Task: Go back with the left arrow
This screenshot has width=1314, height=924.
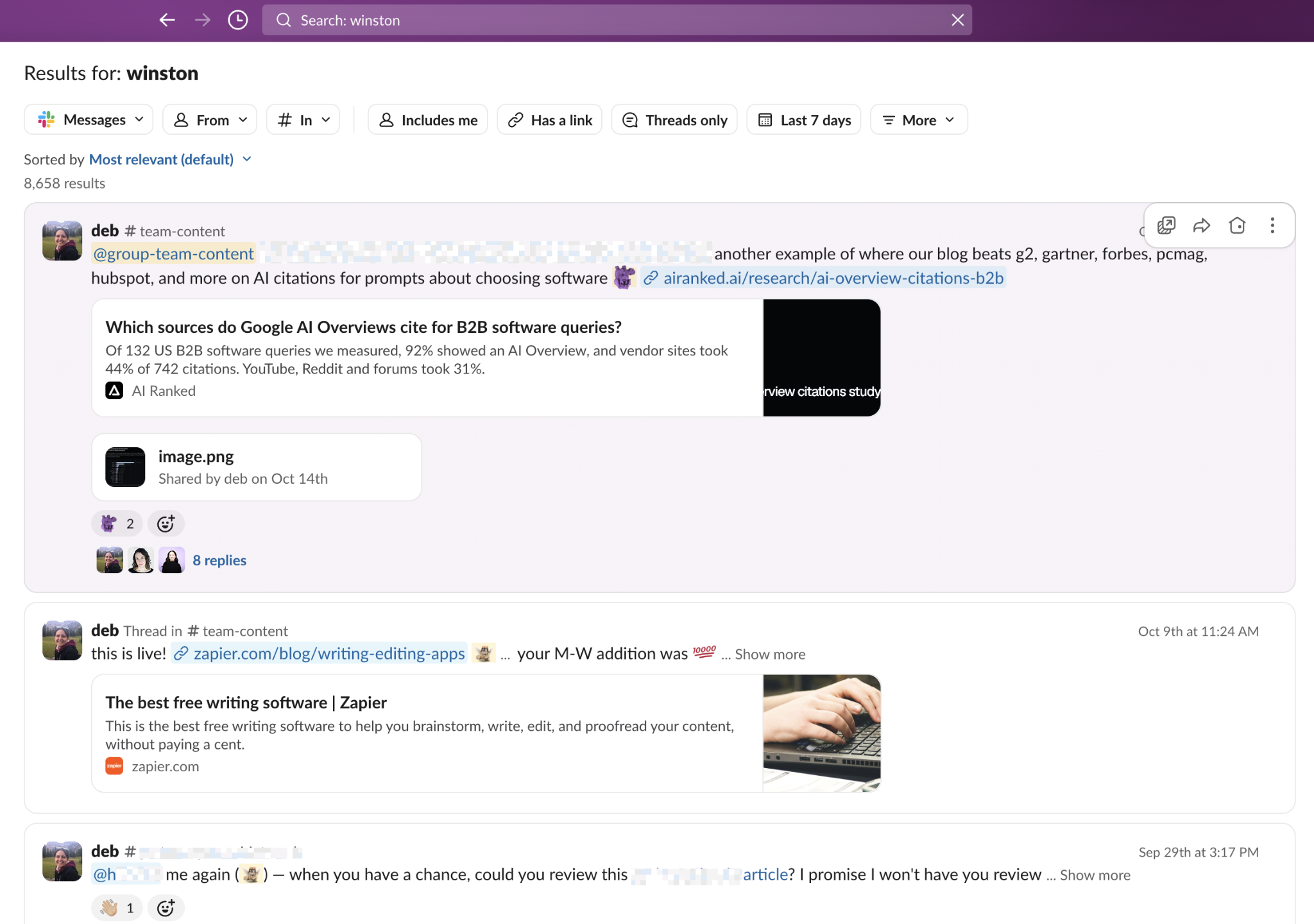Action: tap(167, 20)
